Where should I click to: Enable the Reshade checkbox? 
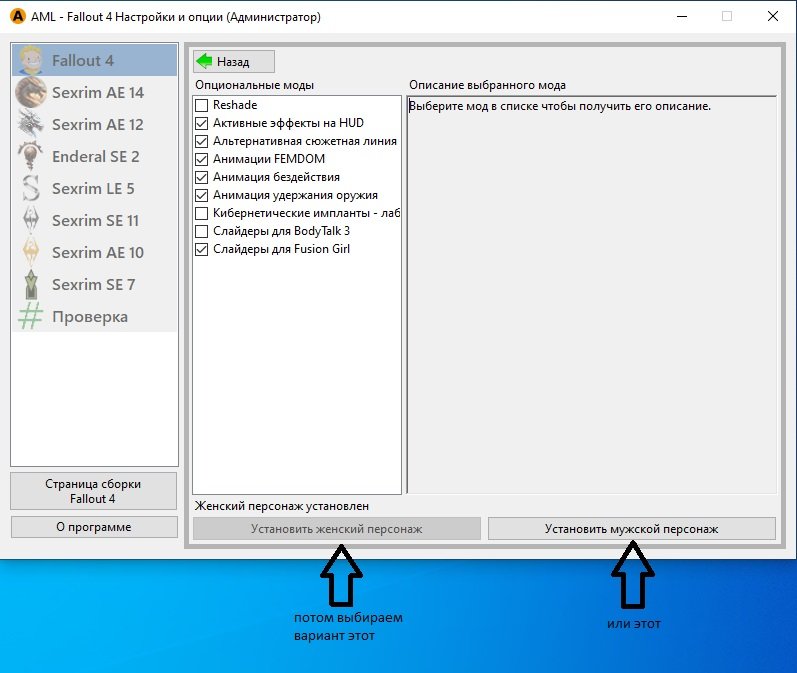[x=202, y=105]
